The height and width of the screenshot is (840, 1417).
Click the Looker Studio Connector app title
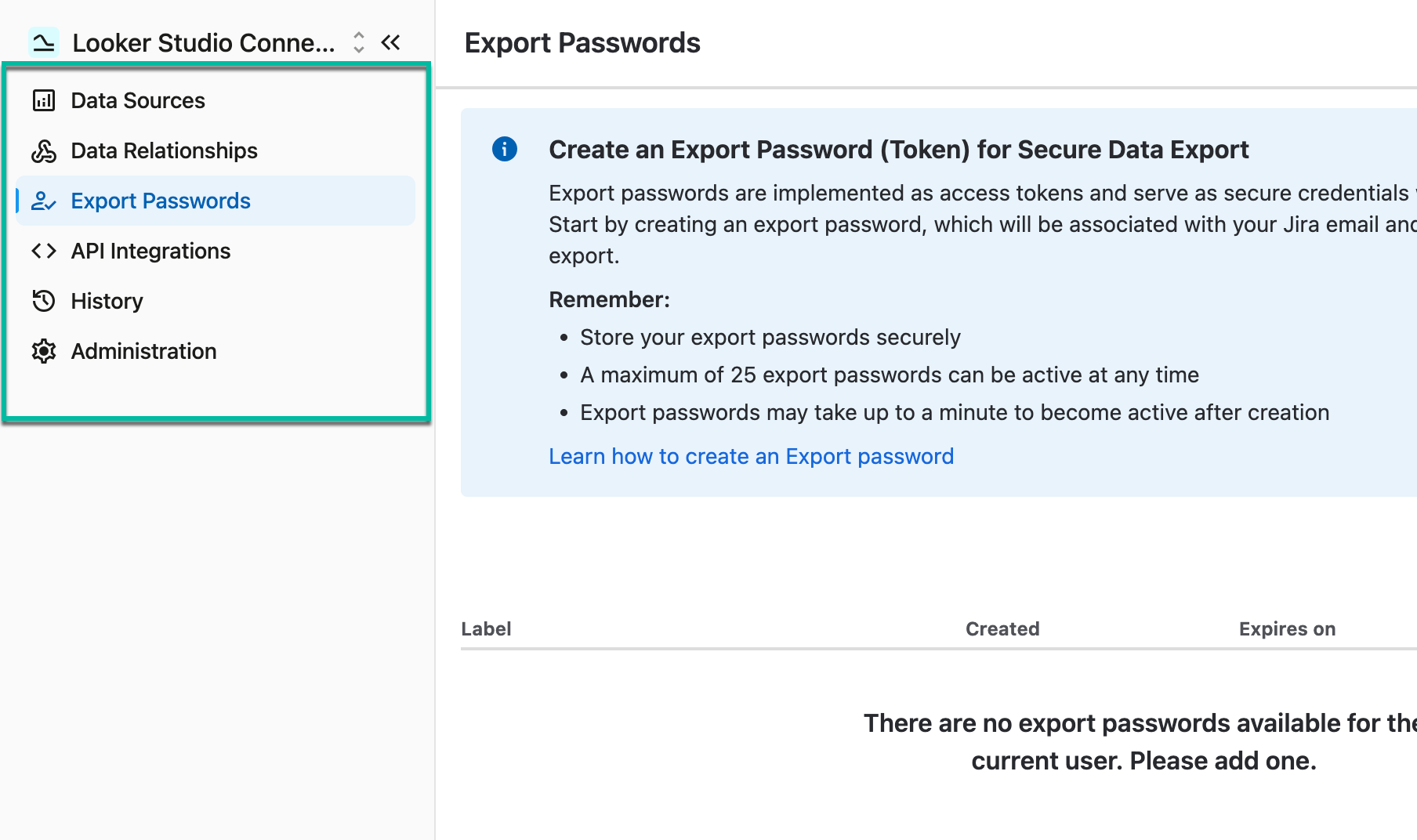(x=204, y=42)
